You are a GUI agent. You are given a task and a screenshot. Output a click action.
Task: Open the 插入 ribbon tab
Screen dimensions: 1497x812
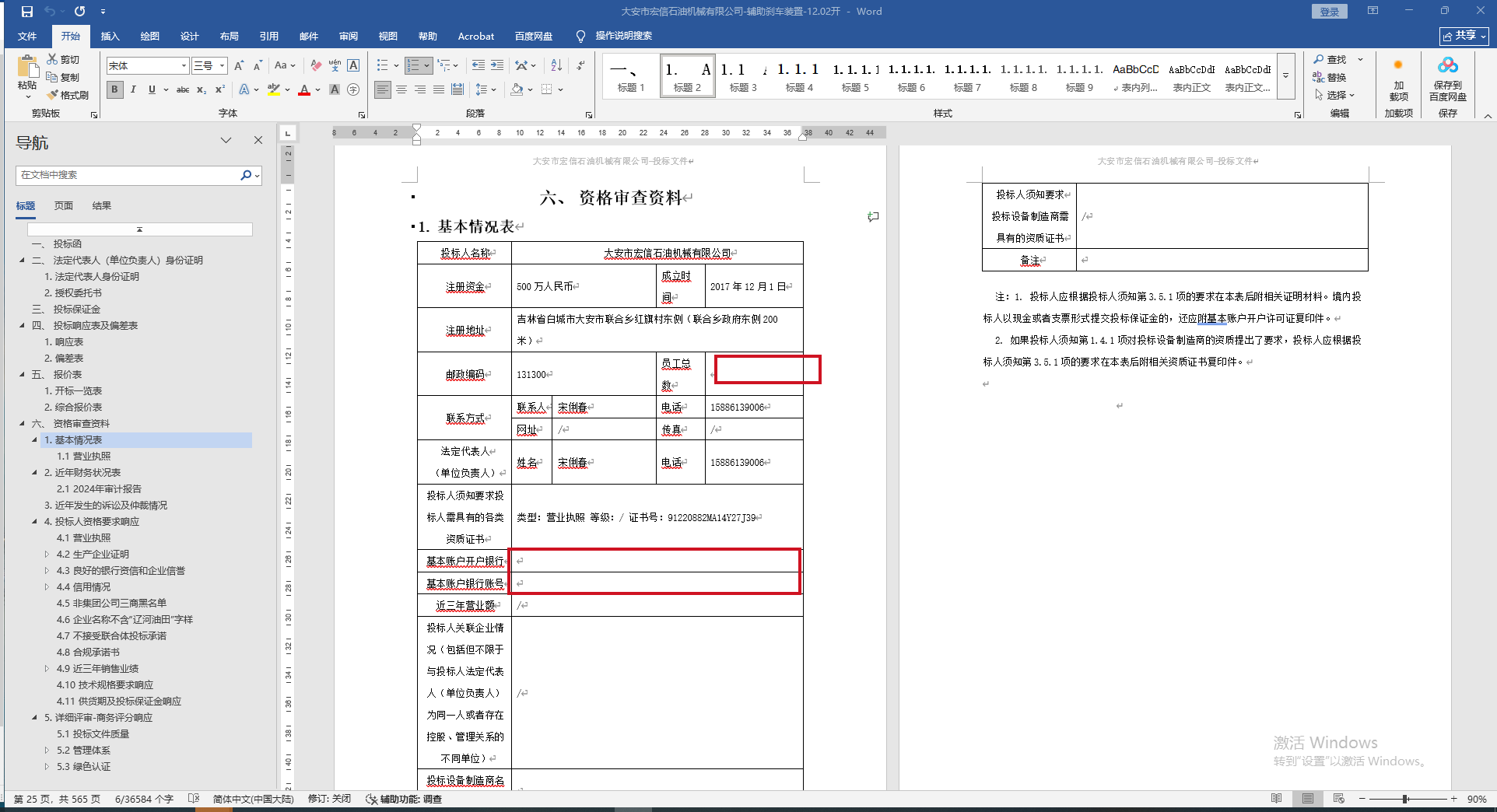pos(110,37)
